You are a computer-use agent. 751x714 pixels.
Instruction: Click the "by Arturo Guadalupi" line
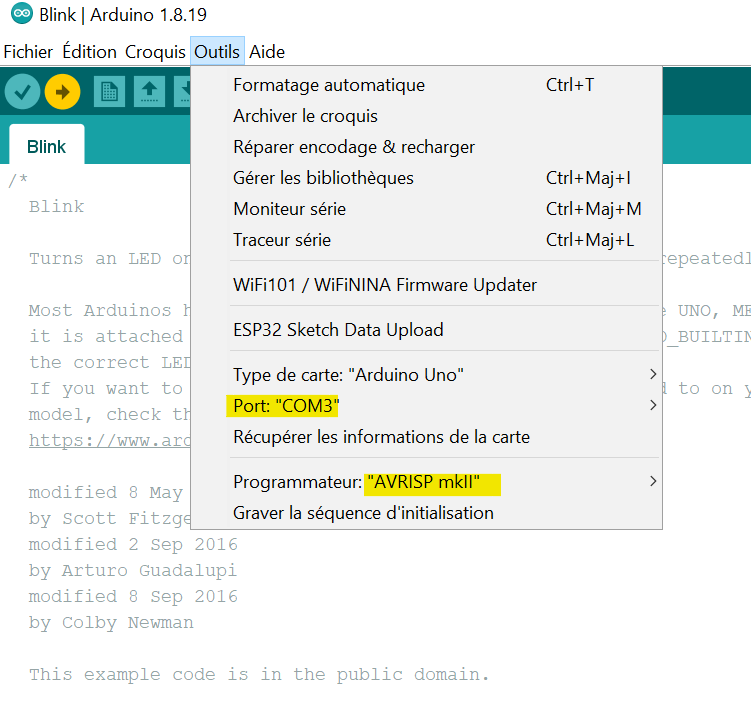coord(133,570)
